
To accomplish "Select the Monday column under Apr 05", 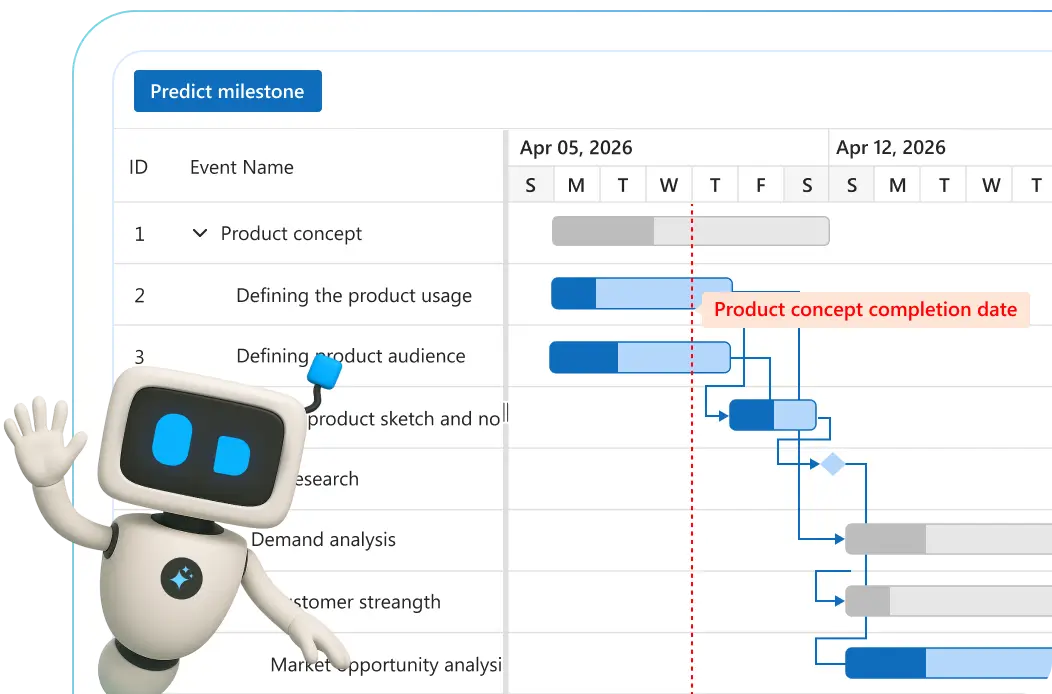I will [x=576, y=185].
